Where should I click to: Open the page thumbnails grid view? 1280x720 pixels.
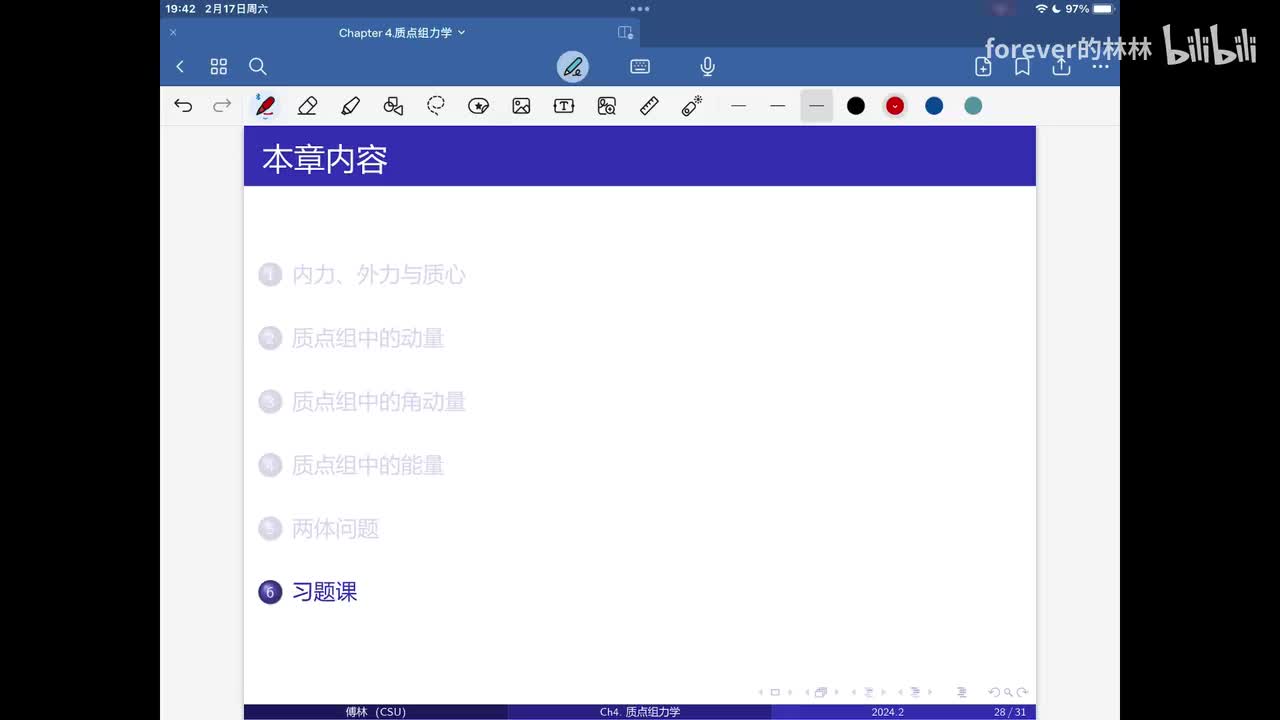tap(219, 66)
